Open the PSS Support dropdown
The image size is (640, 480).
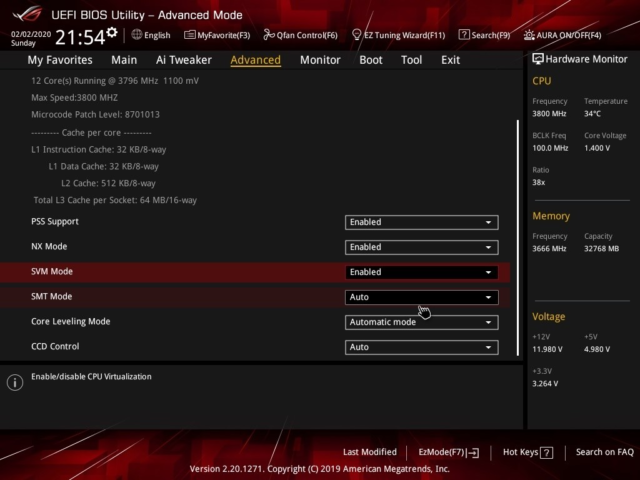[421, 222]
